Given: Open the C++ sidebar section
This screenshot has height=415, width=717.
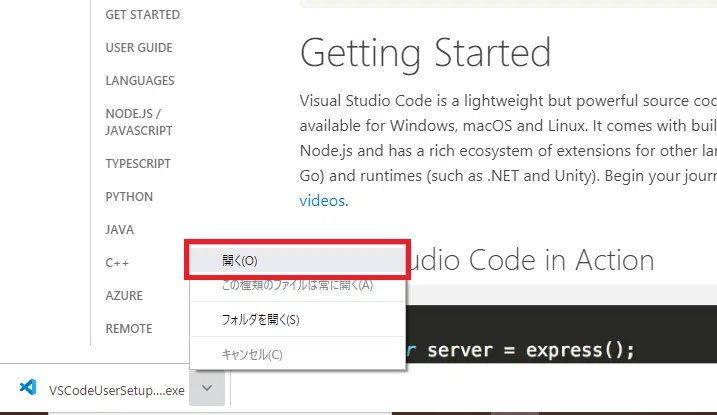Looking at the screenshot, I should 117,263.
